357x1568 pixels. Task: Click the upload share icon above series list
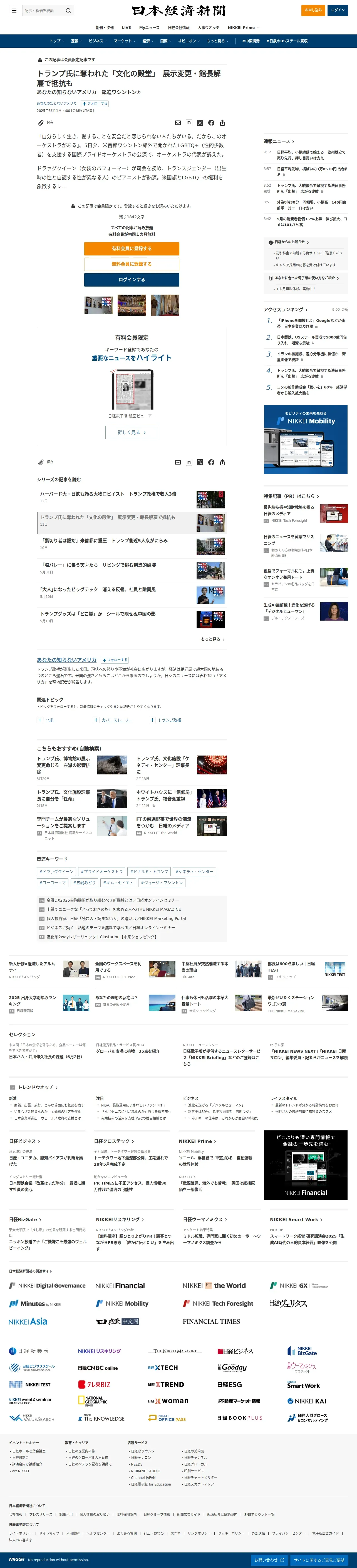[x=222, y=463]
